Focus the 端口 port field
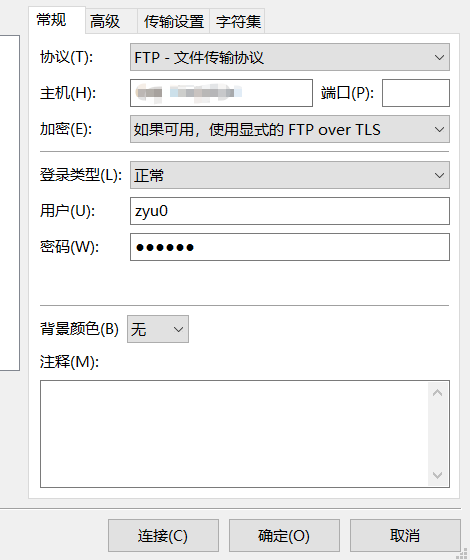 tap(416, 93)
